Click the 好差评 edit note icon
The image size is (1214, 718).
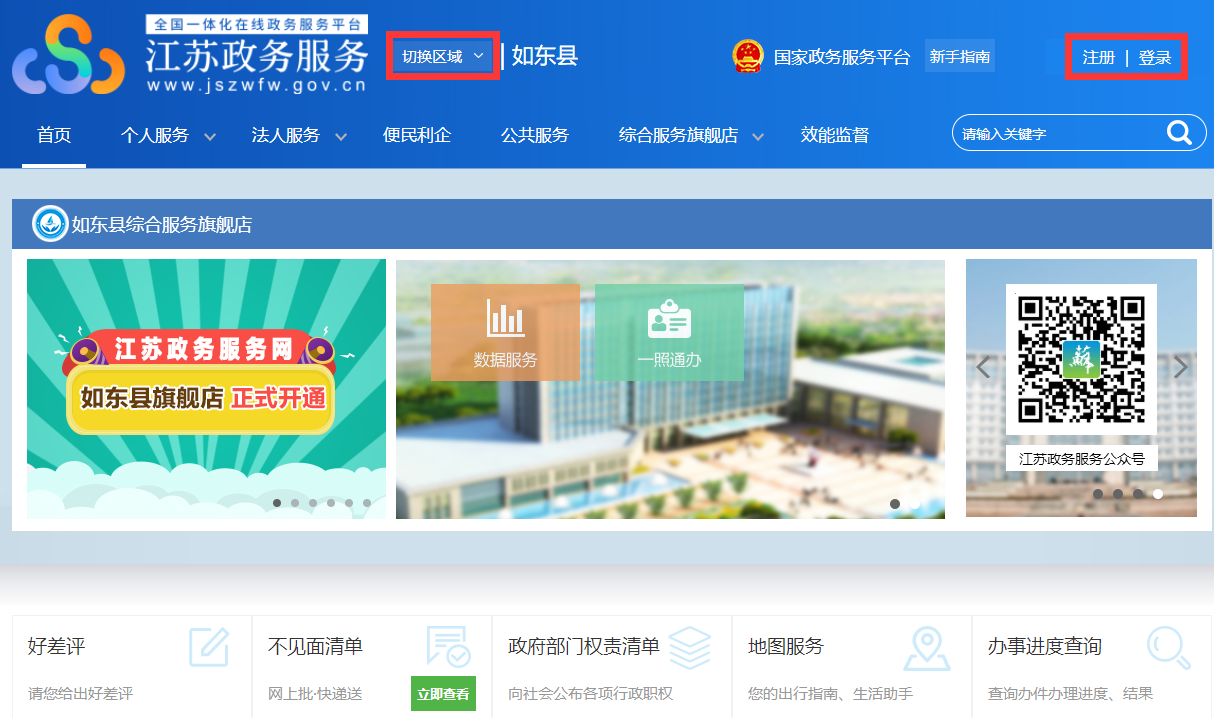(x=209, y=647)
